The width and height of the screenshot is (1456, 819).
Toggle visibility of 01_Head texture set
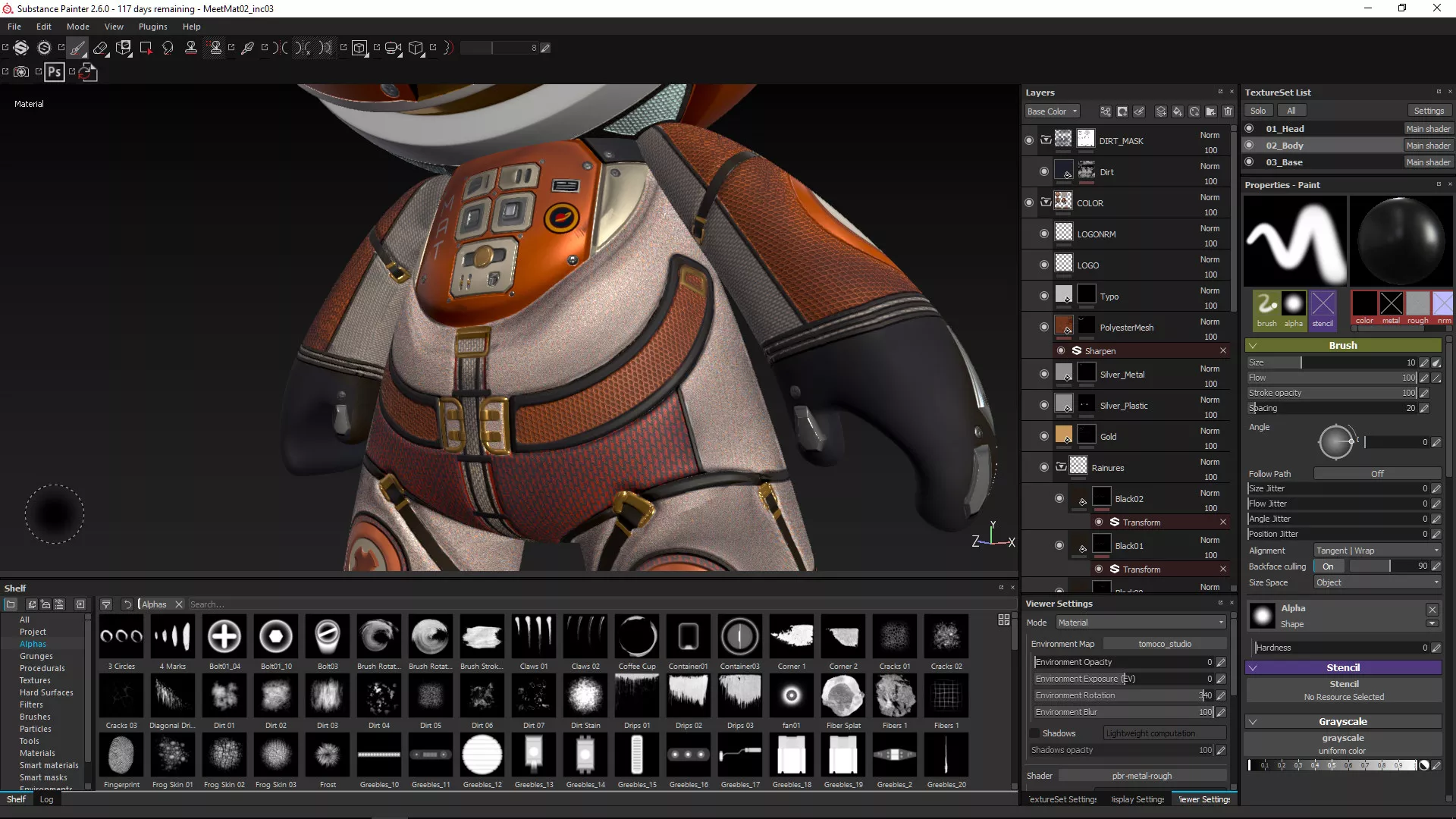point(1249,129)
